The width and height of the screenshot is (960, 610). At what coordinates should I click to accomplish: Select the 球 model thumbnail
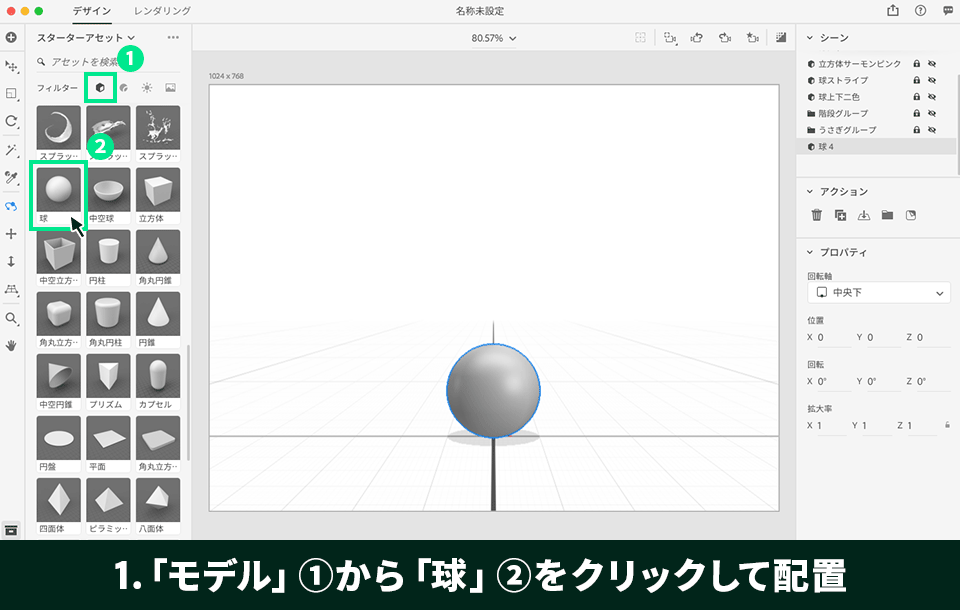point(57,189)
